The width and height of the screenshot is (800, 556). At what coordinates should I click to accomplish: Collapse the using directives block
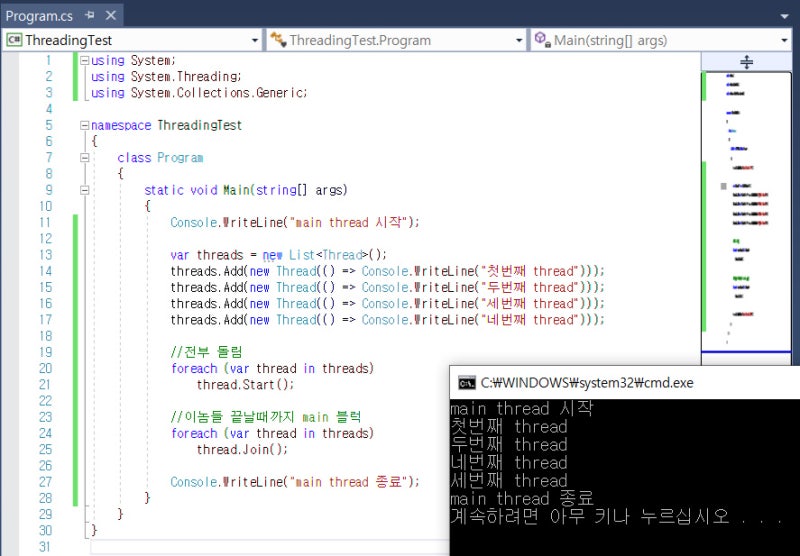point(84,61)
